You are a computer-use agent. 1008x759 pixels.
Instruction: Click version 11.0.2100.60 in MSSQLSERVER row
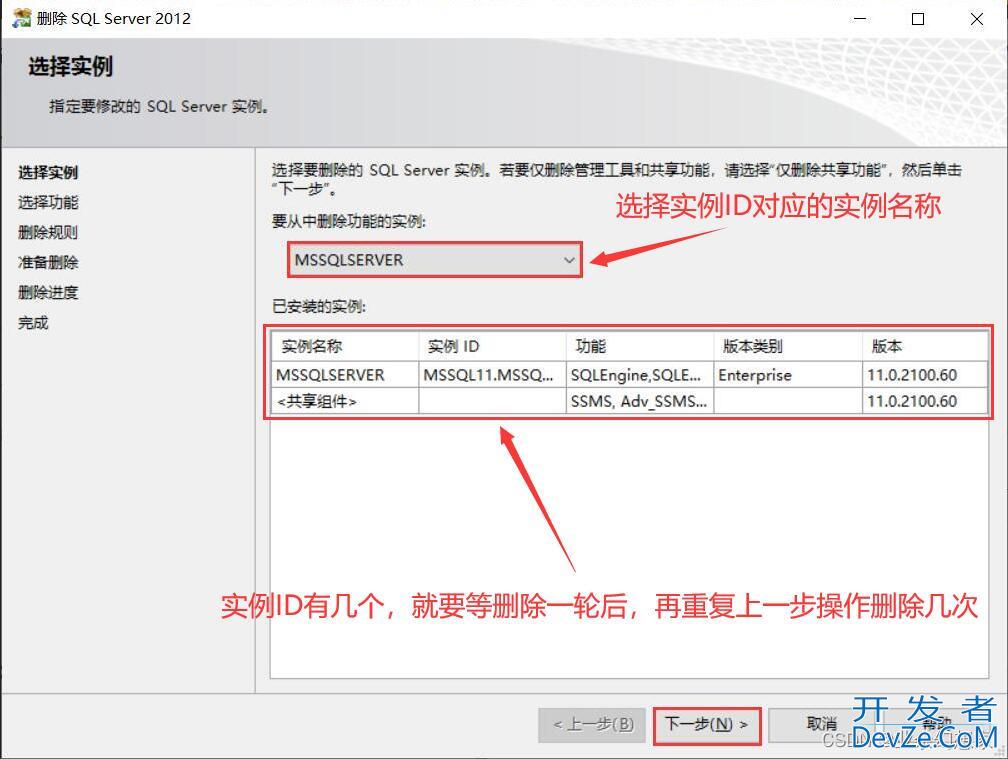click(924, 375)
